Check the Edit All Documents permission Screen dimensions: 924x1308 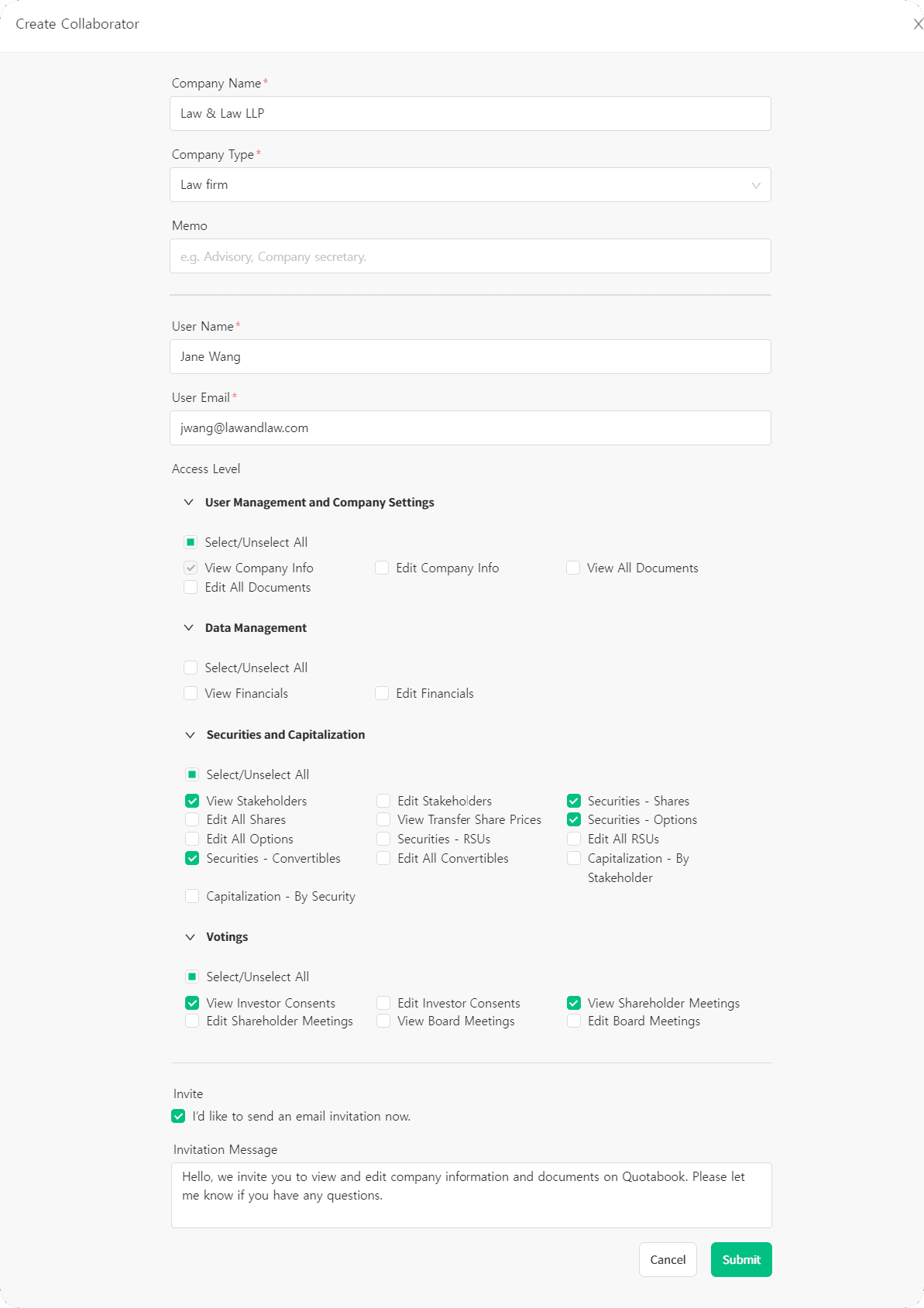tap(191, 587)
